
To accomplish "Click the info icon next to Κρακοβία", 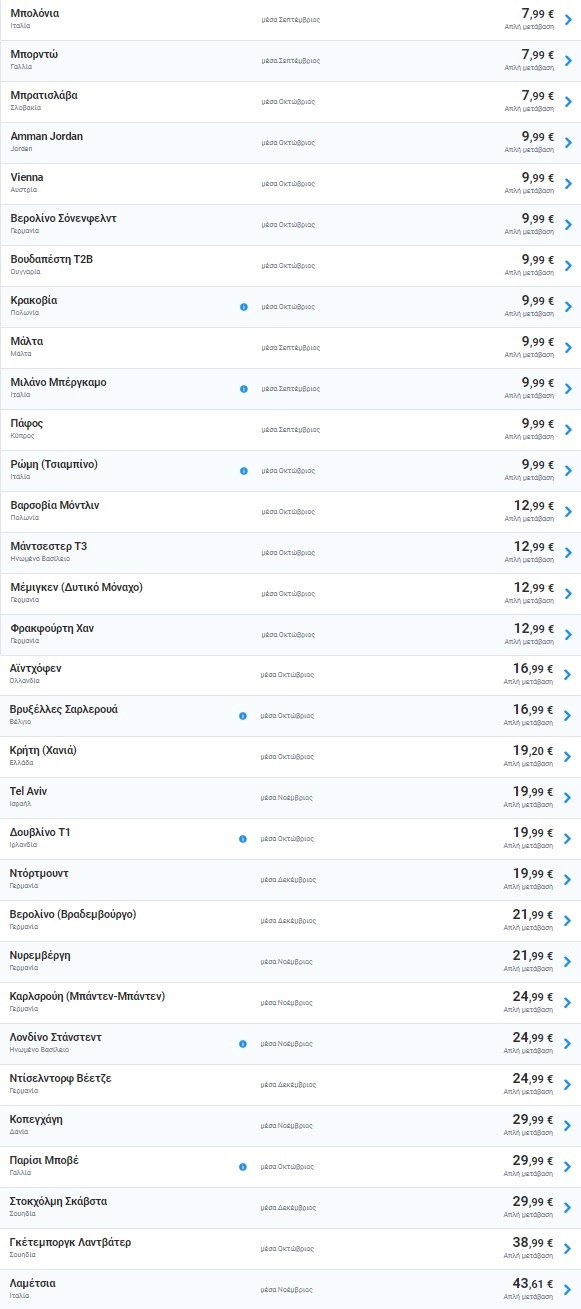I will point(243,306).
